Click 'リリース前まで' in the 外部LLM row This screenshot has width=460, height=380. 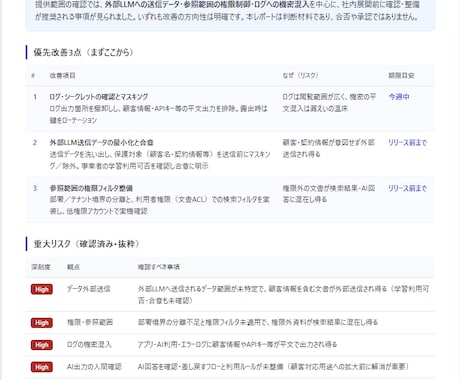click(407, 142)
